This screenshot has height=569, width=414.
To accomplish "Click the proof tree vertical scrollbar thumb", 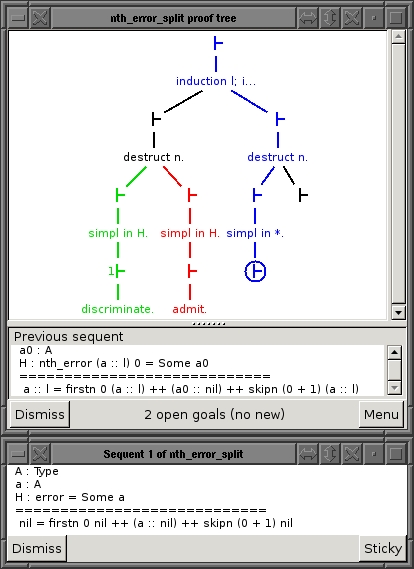I will click(x=398, y=173).
